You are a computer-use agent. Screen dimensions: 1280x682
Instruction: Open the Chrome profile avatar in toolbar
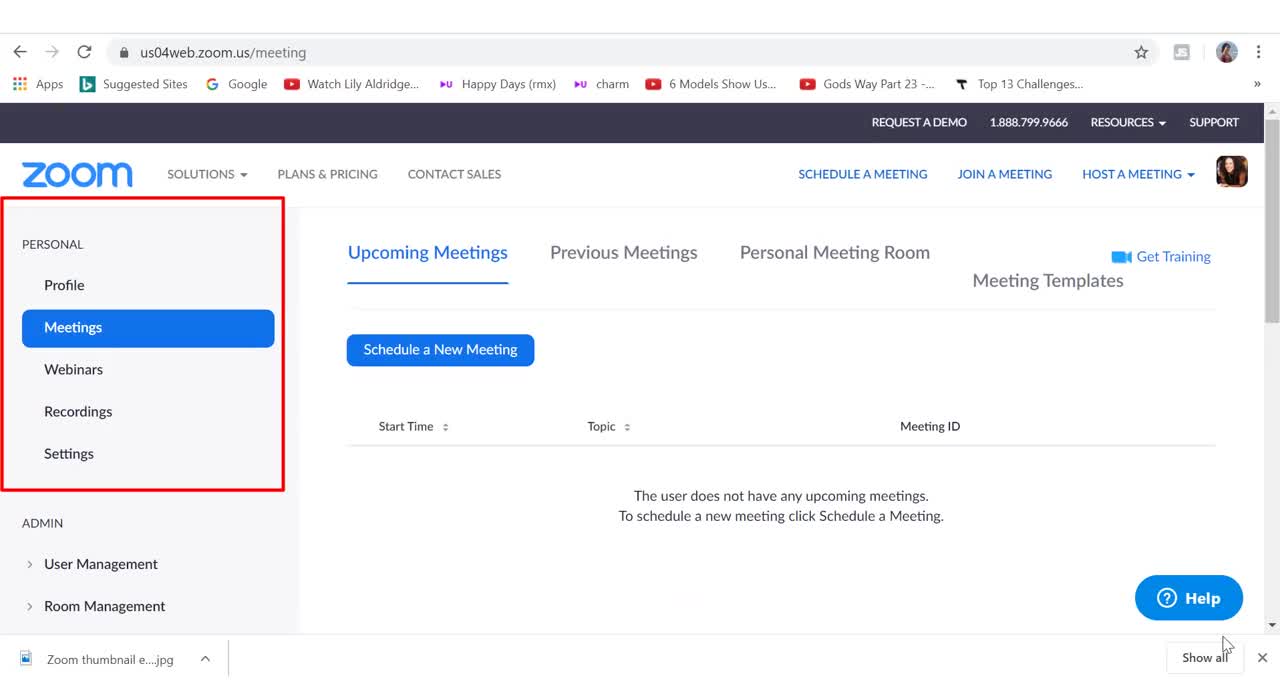(x=1227, y=52)
